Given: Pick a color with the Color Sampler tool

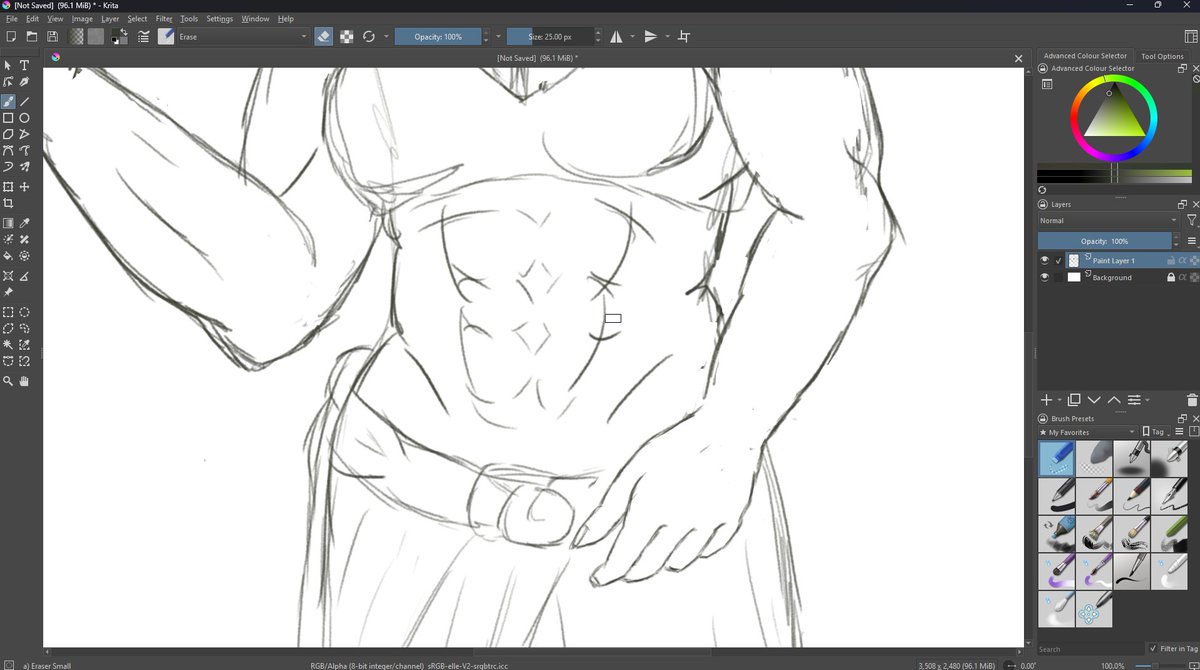Looking at the screenshot, I should [x=24, y=222].
